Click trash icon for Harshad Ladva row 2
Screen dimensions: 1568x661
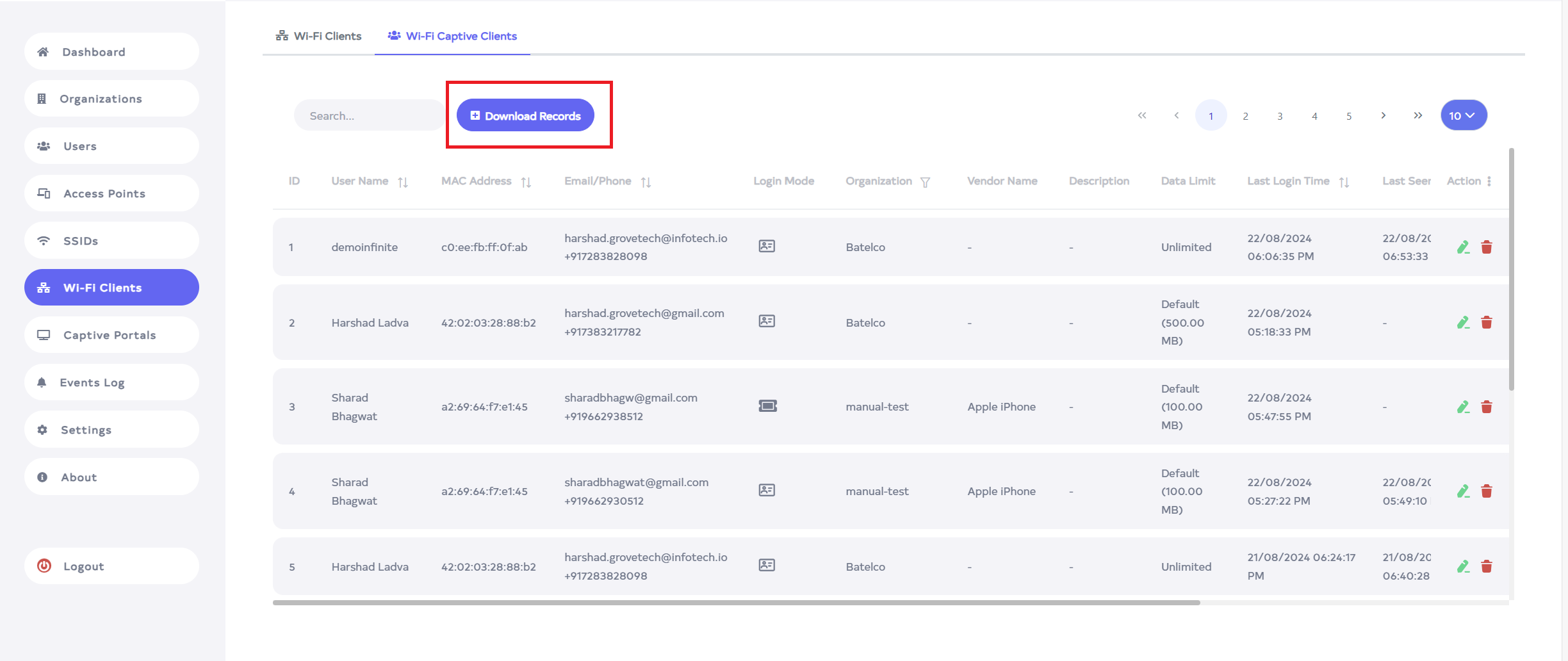(x=1487, y=323)
